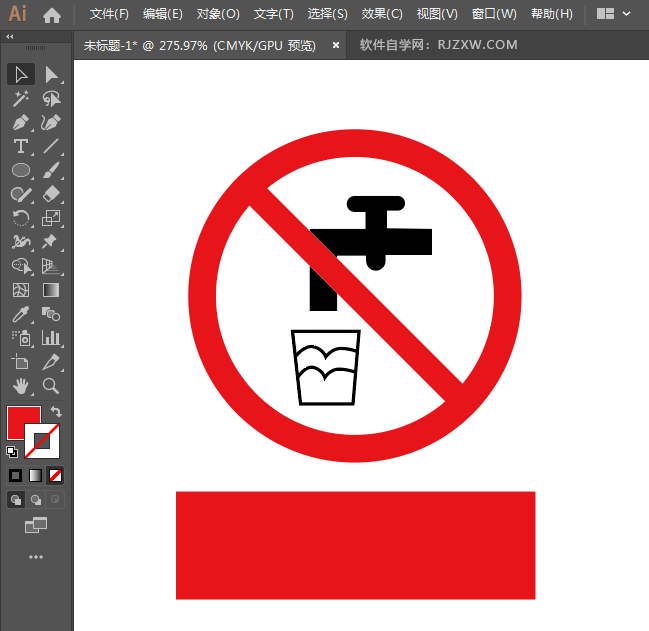Collapse the tools panel with double arrows
The width and height of the screenshot is (649, 631).
[x=10, y=36]
